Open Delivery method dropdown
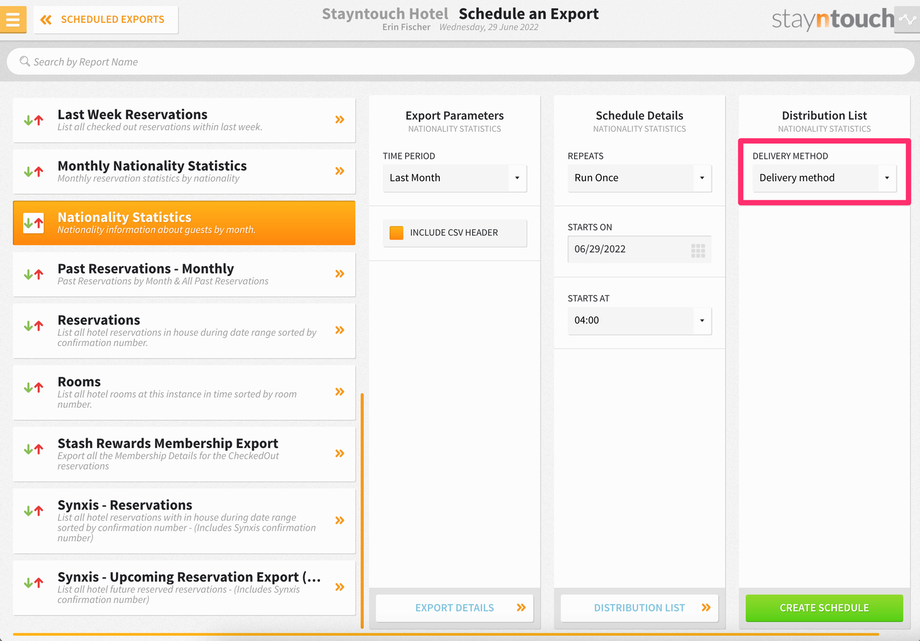Viewport: 920px width, 641px height. click(824, 178)
